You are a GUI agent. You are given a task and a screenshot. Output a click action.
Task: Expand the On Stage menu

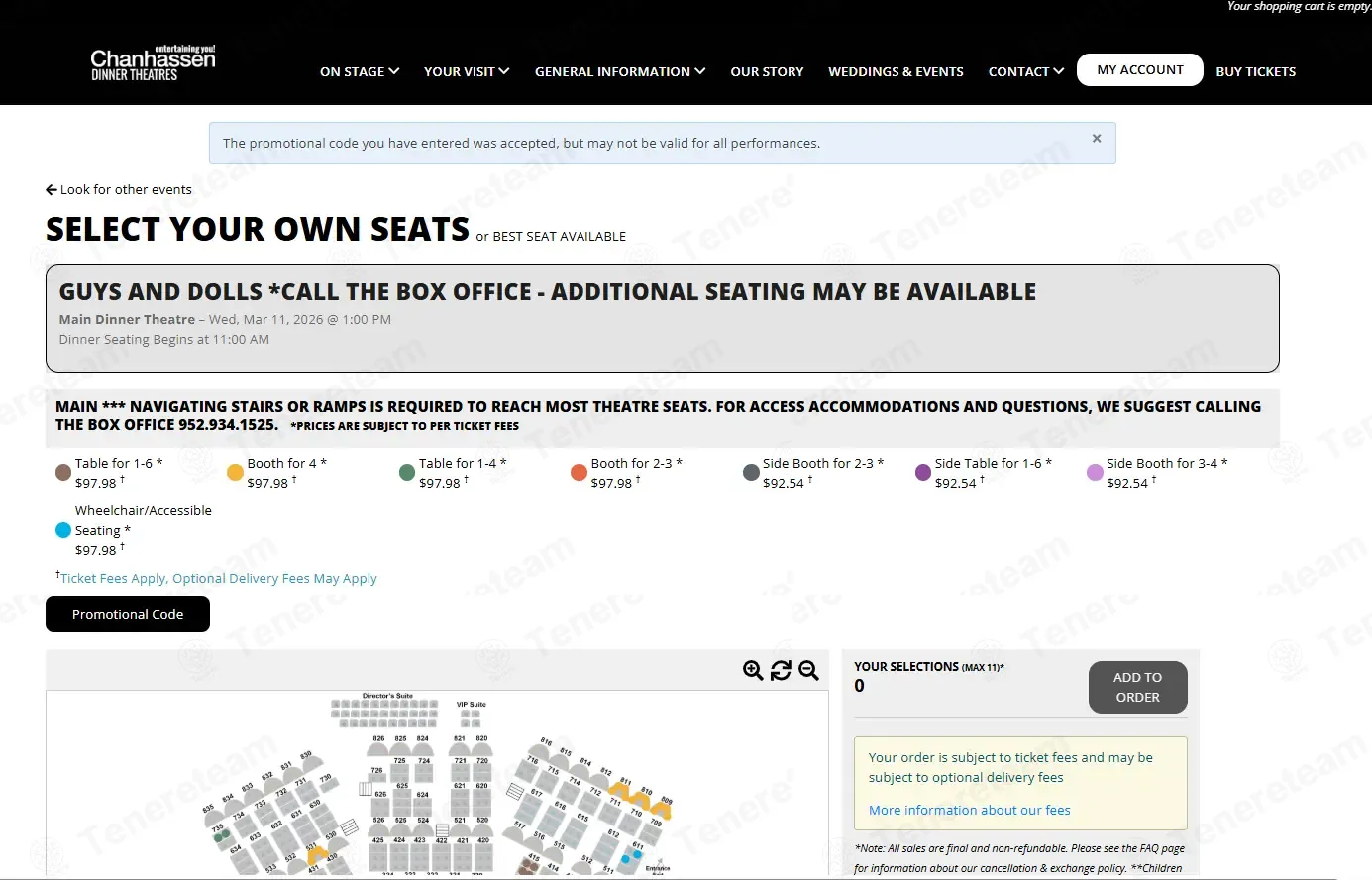[x=360, y=71]
